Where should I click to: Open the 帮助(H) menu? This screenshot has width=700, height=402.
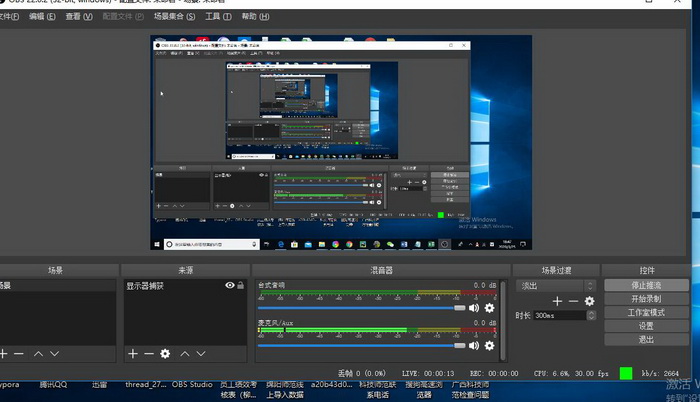click(255, 17)
